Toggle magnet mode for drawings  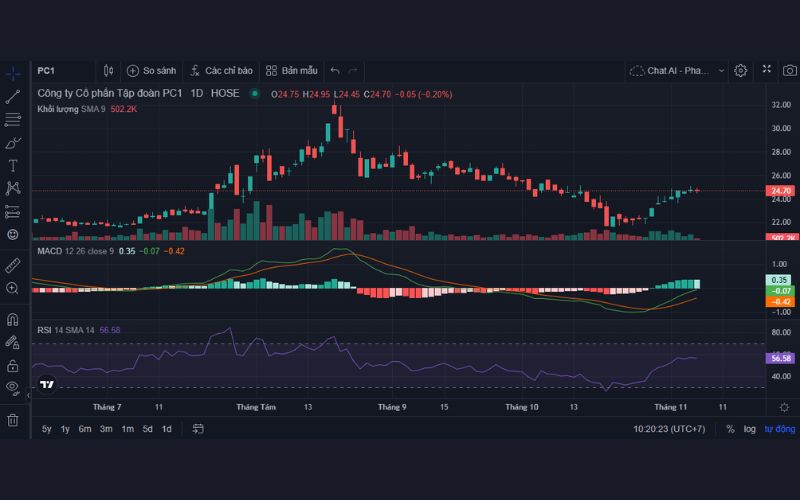(x=13, y=320)
